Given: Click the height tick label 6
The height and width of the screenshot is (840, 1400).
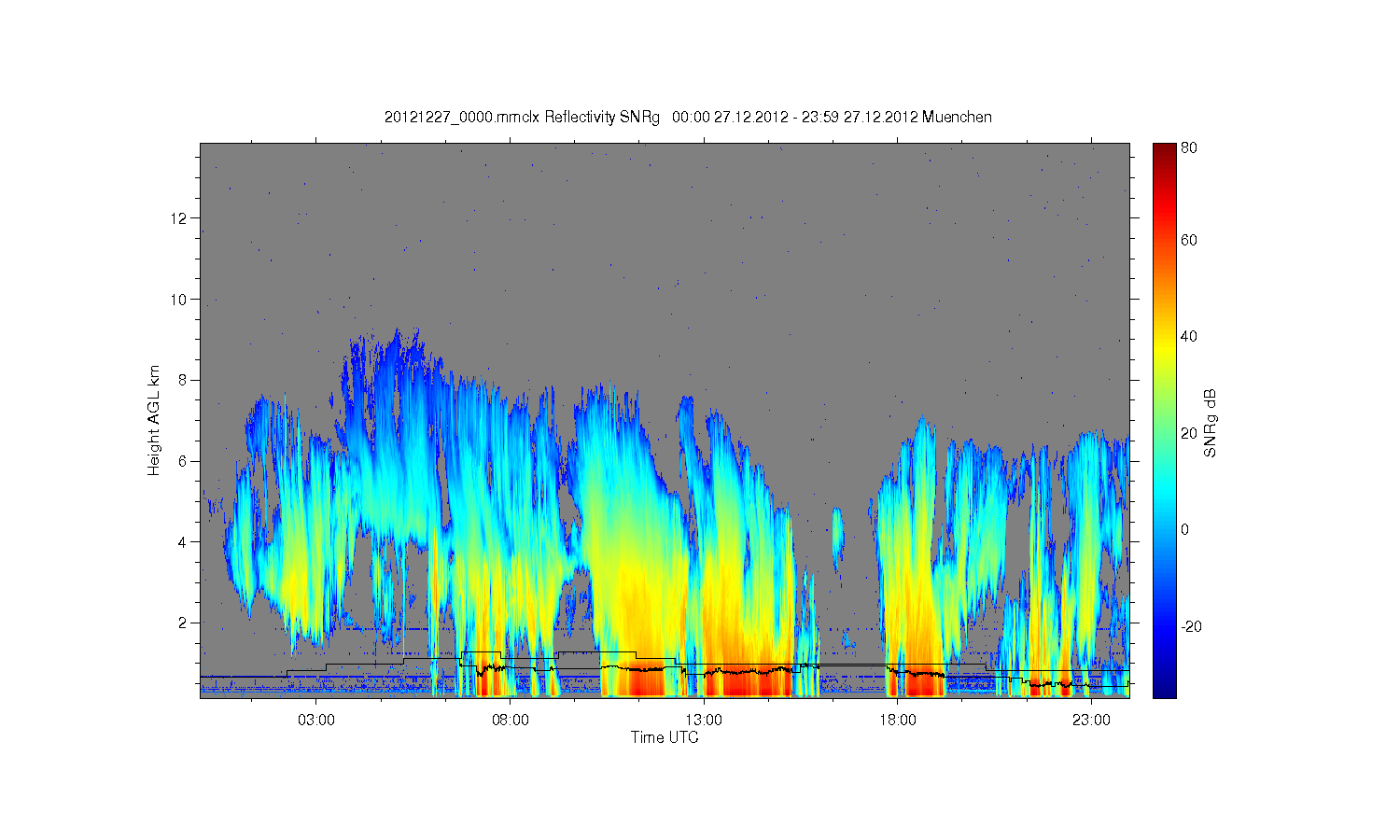Looking at the screenshot, I should (x=184, y=461).
